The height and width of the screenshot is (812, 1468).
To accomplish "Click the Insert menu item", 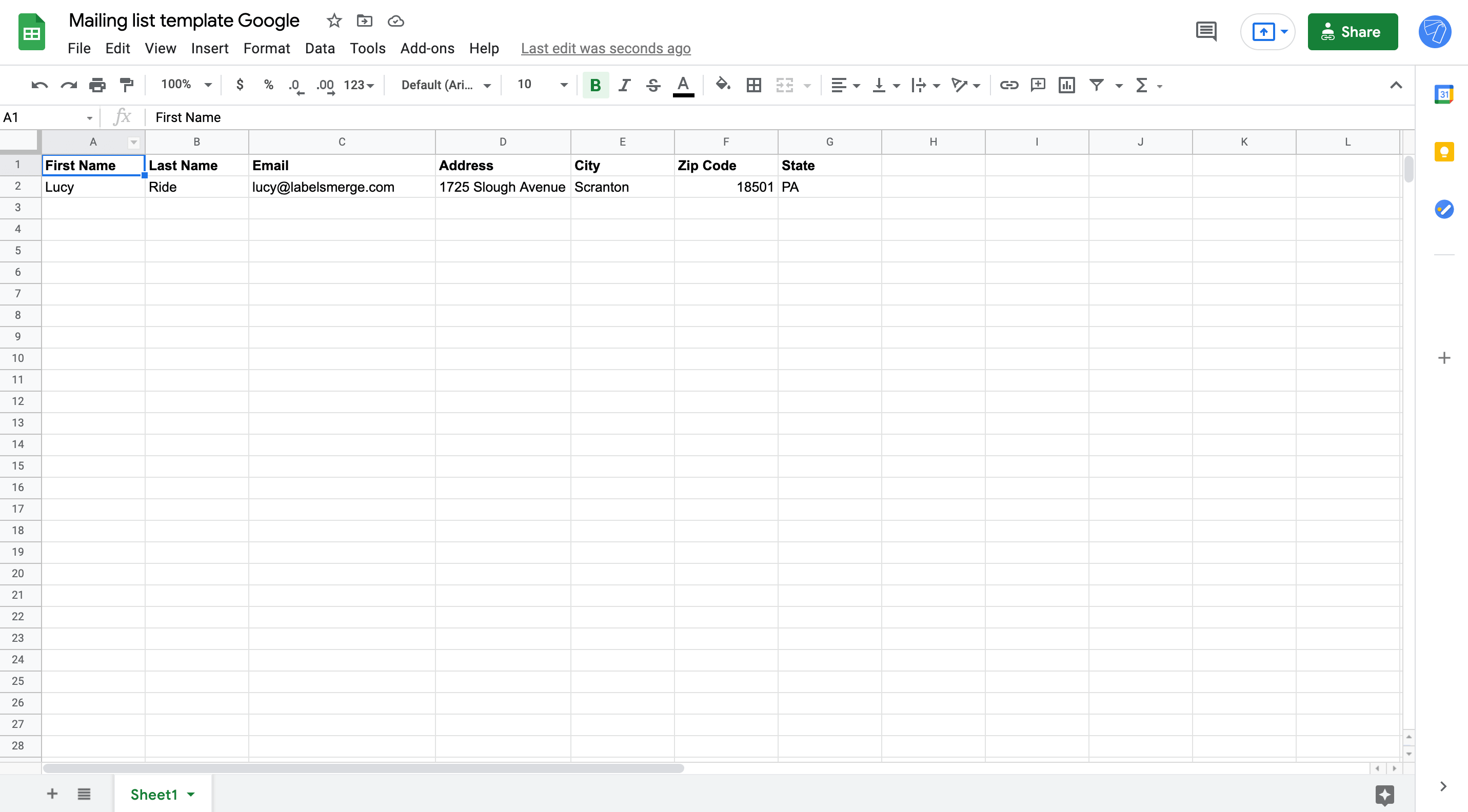I will tap(207, 47).
